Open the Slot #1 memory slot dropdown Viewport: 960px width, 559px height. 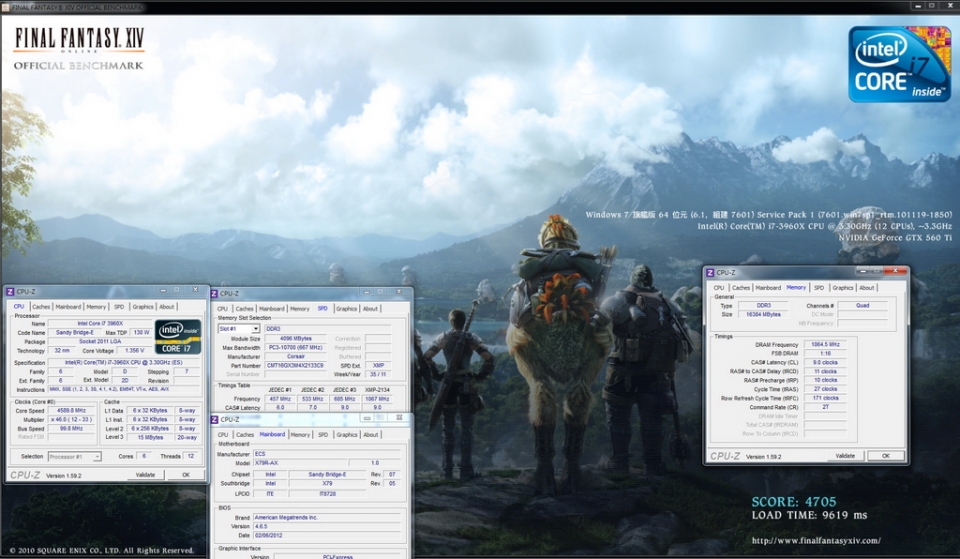tap(239, 328)
